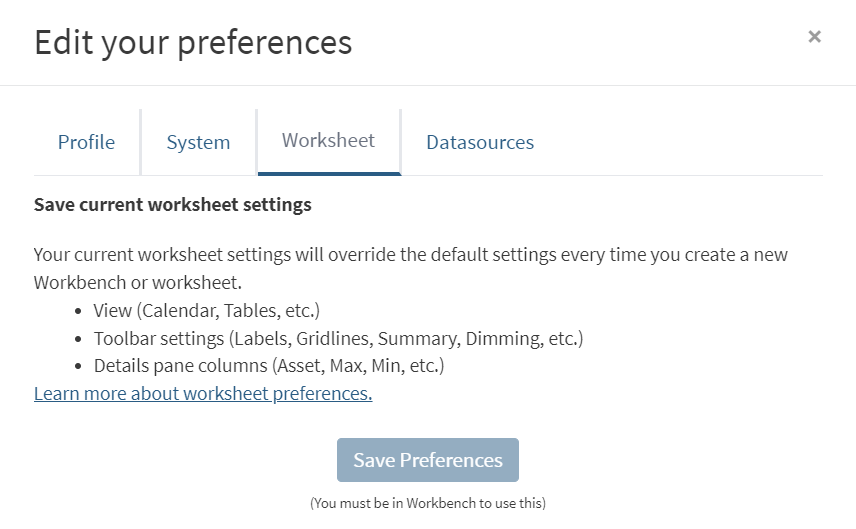The height and width of the screenshot is (529, 856).
Task: Close the Edit your preferences dialog
Action: point(814,37)
